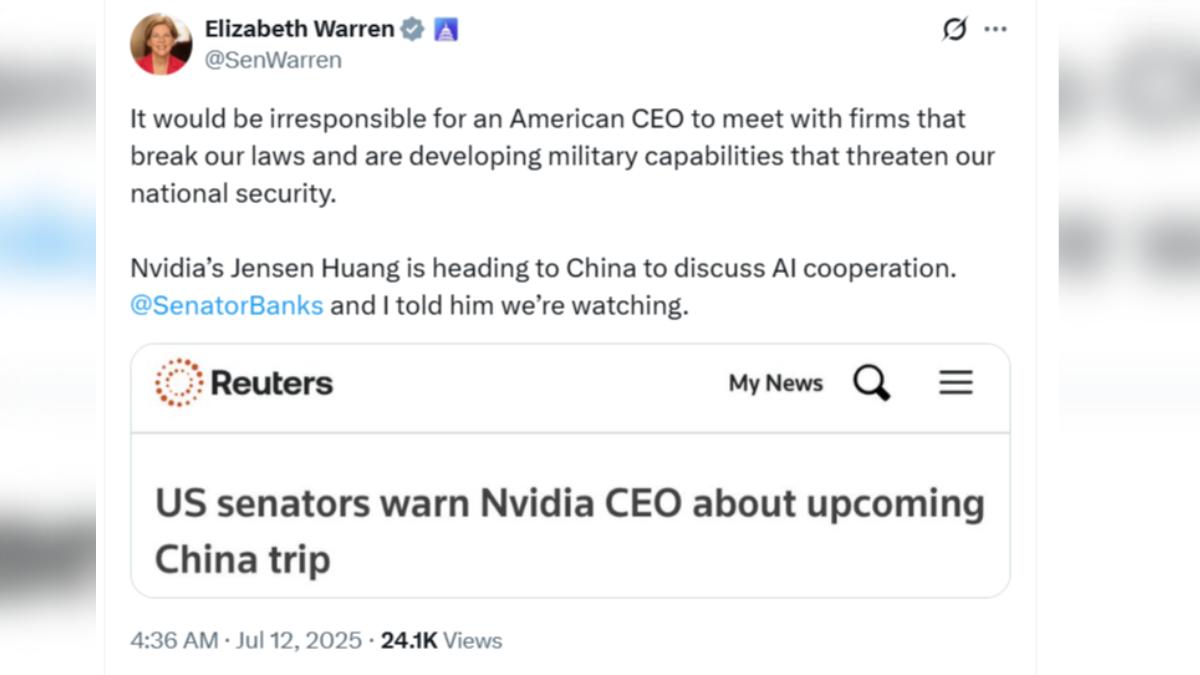Click the Reuters search magnifier icon
Viewport: 1200px width, 675px height.
pos(871,383)
